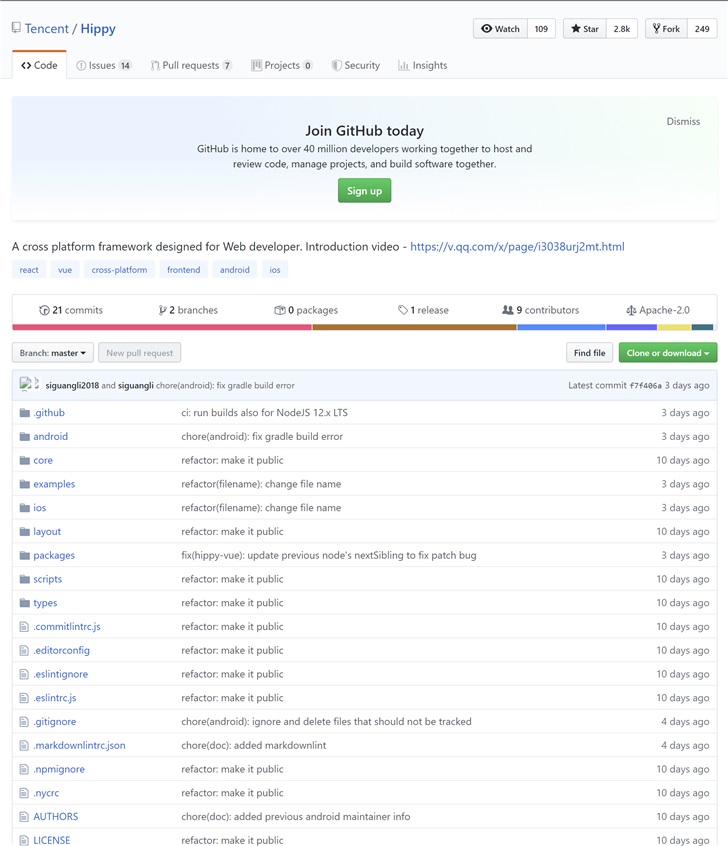This screenshot has width=728, height=846.
Task: View the 0 packages page
Action: click(x=306, y=310)
